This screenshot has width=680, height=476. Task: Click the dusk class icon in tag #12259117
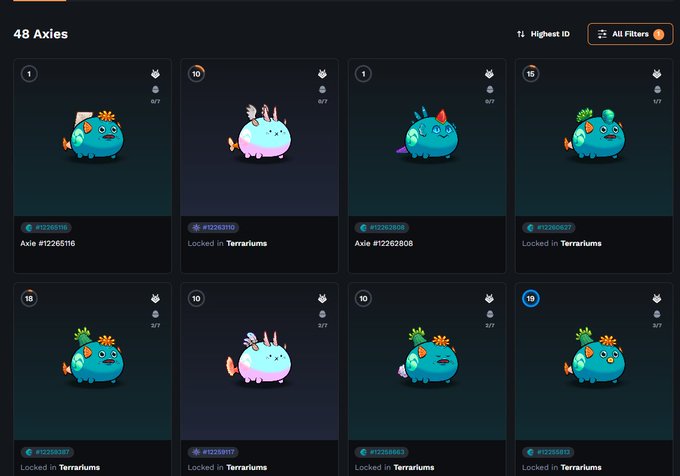click(196, 452)
